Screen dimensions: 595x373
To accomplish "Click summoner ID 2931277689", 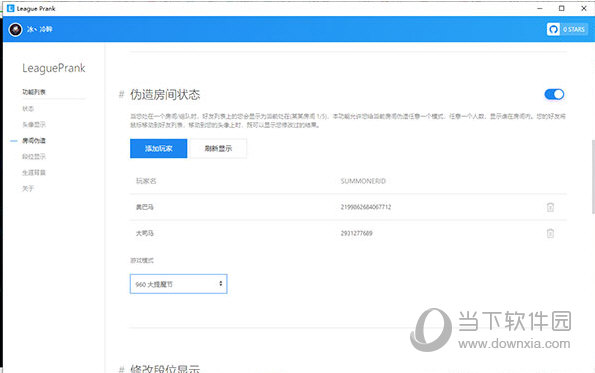I will point(356,233).
